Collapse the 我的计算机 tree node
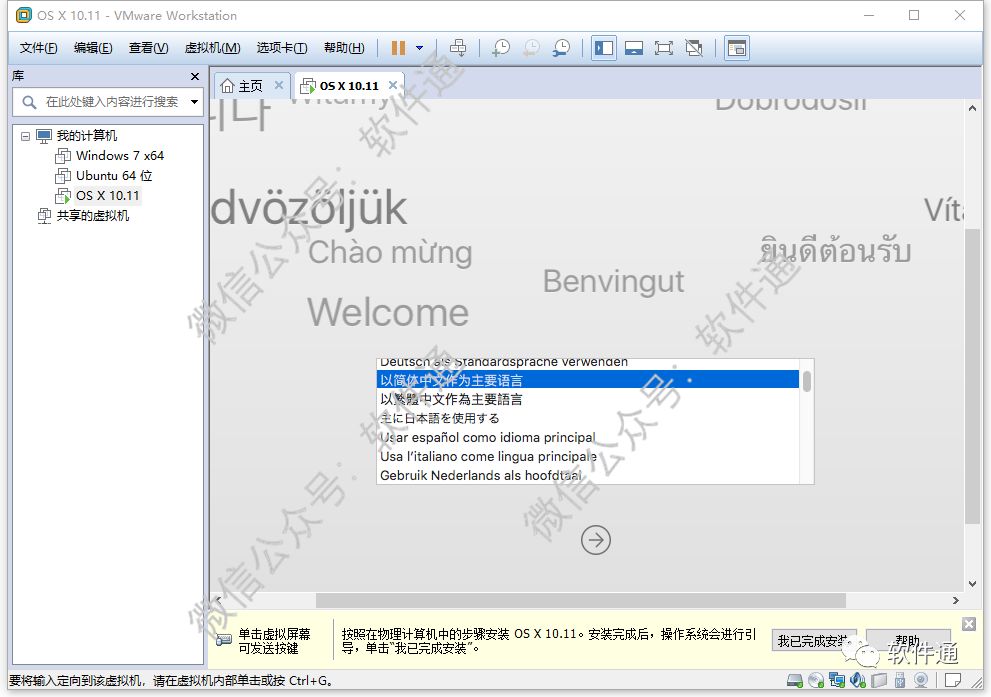The height and width of the screenshot is (697, 991). [25, 136]
